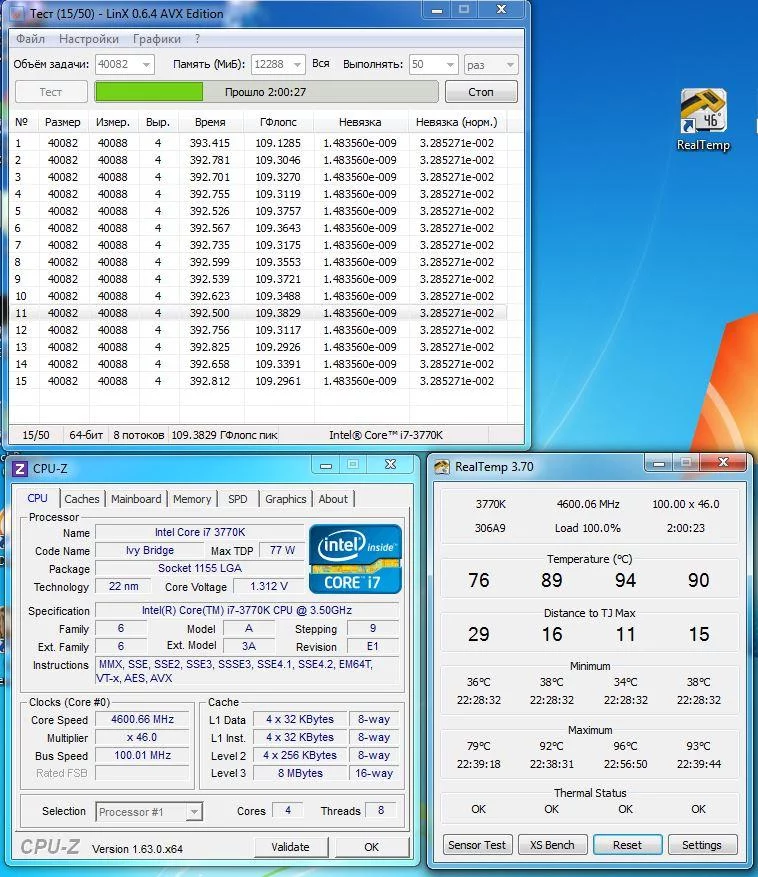Open the Настройки menu in LinX

click(x=88, y=39)
